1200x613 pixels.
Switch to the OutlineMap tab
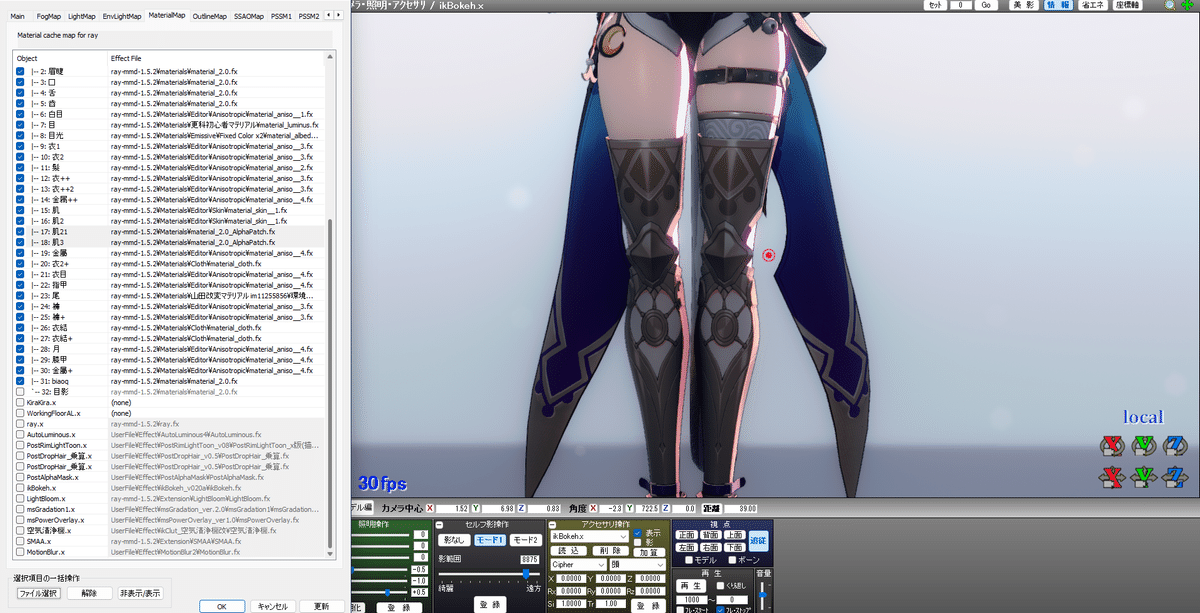click(209, 15)
